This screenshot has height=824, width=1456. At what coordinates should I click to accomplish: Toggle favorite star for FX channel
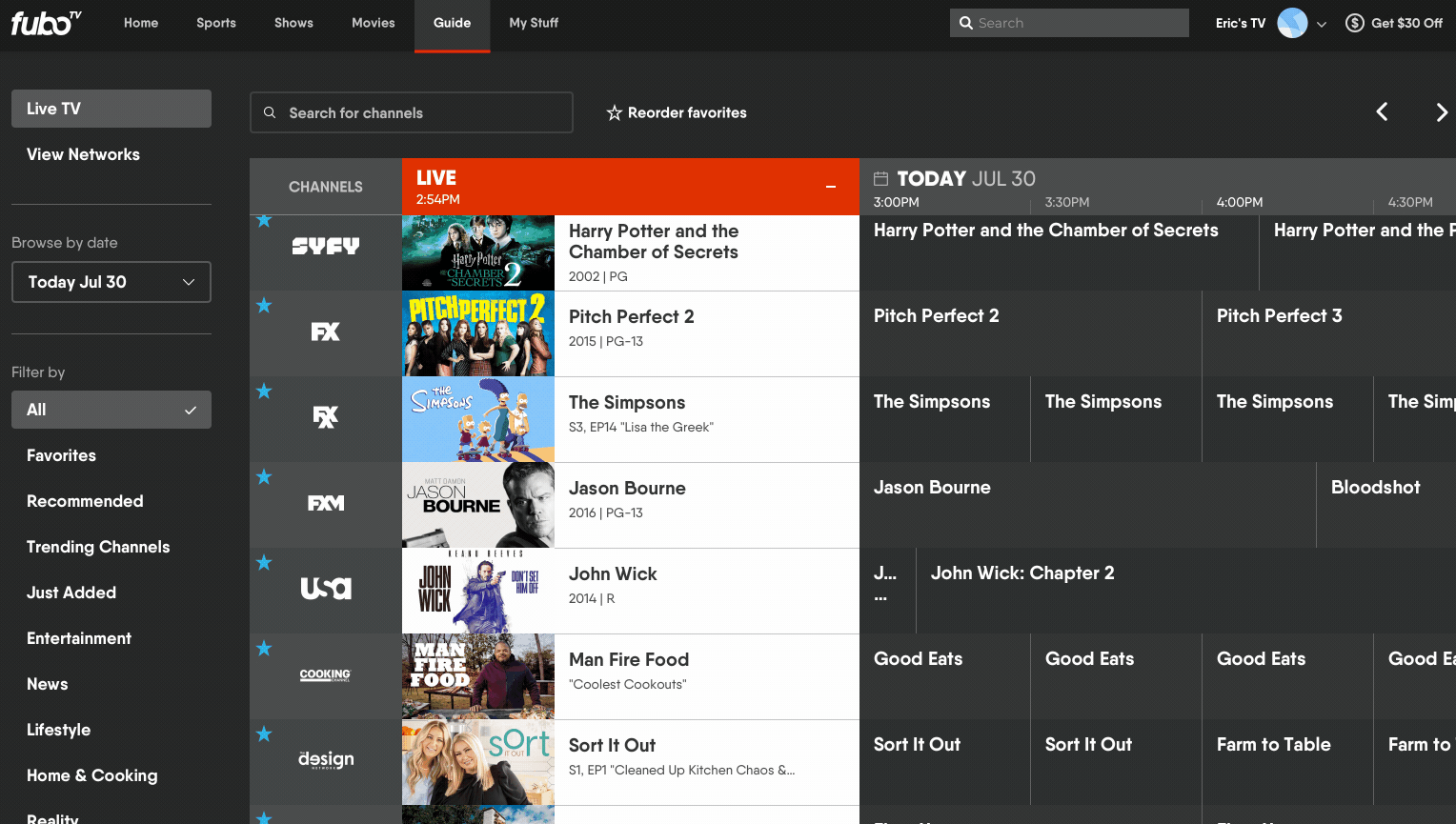click(x=264, y=306)
